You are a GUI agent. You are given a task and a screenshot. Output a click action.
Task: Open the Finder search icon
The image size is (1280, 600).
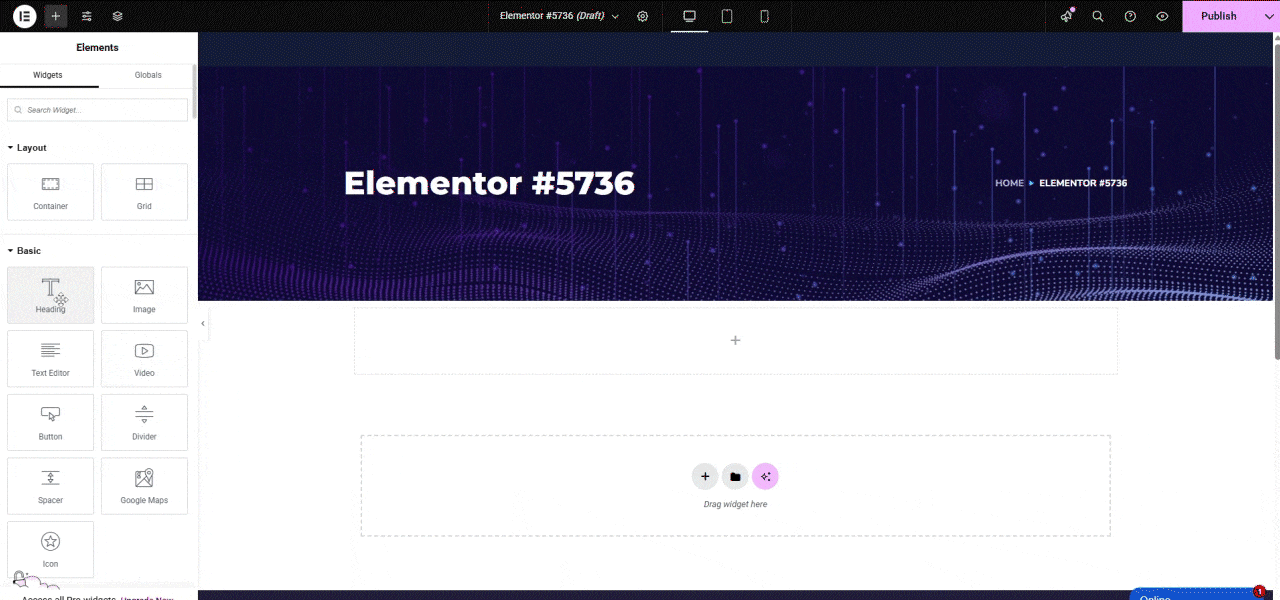1098,16
